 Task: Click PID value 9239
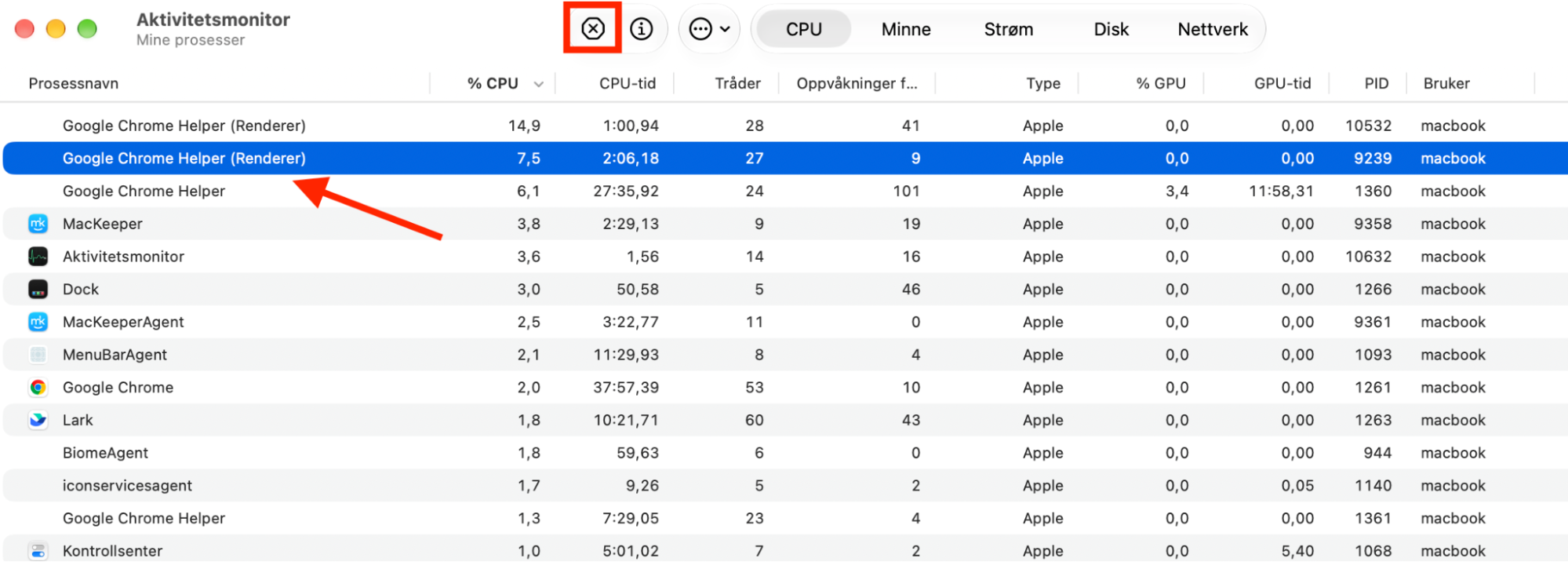(1373, 158)
